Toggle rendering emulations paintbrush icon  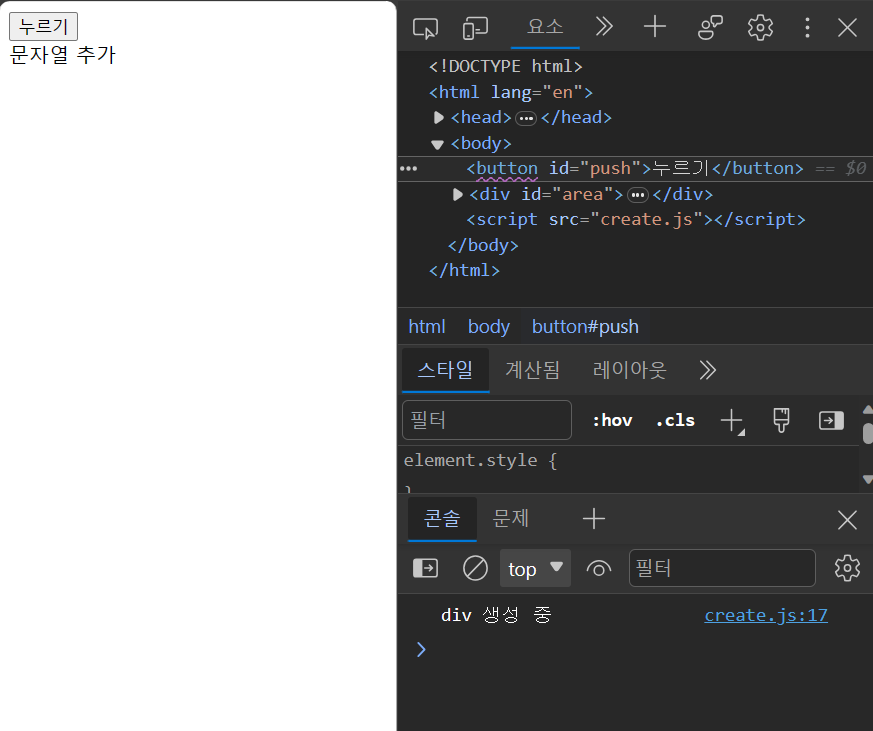coord(781,420)
